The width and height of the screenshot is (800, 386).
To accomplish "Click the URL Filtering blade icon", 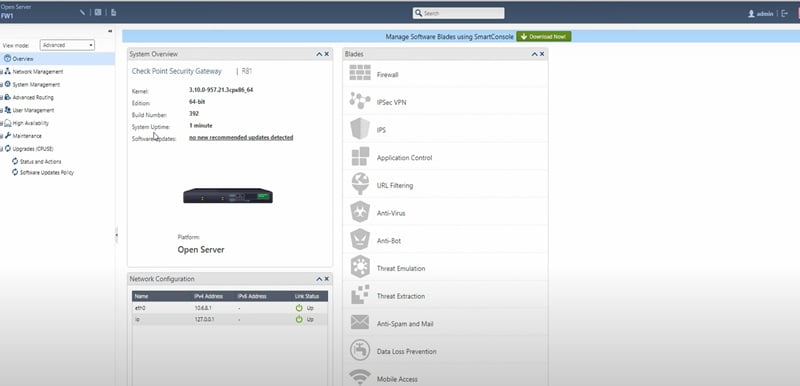I will (360, 184).
